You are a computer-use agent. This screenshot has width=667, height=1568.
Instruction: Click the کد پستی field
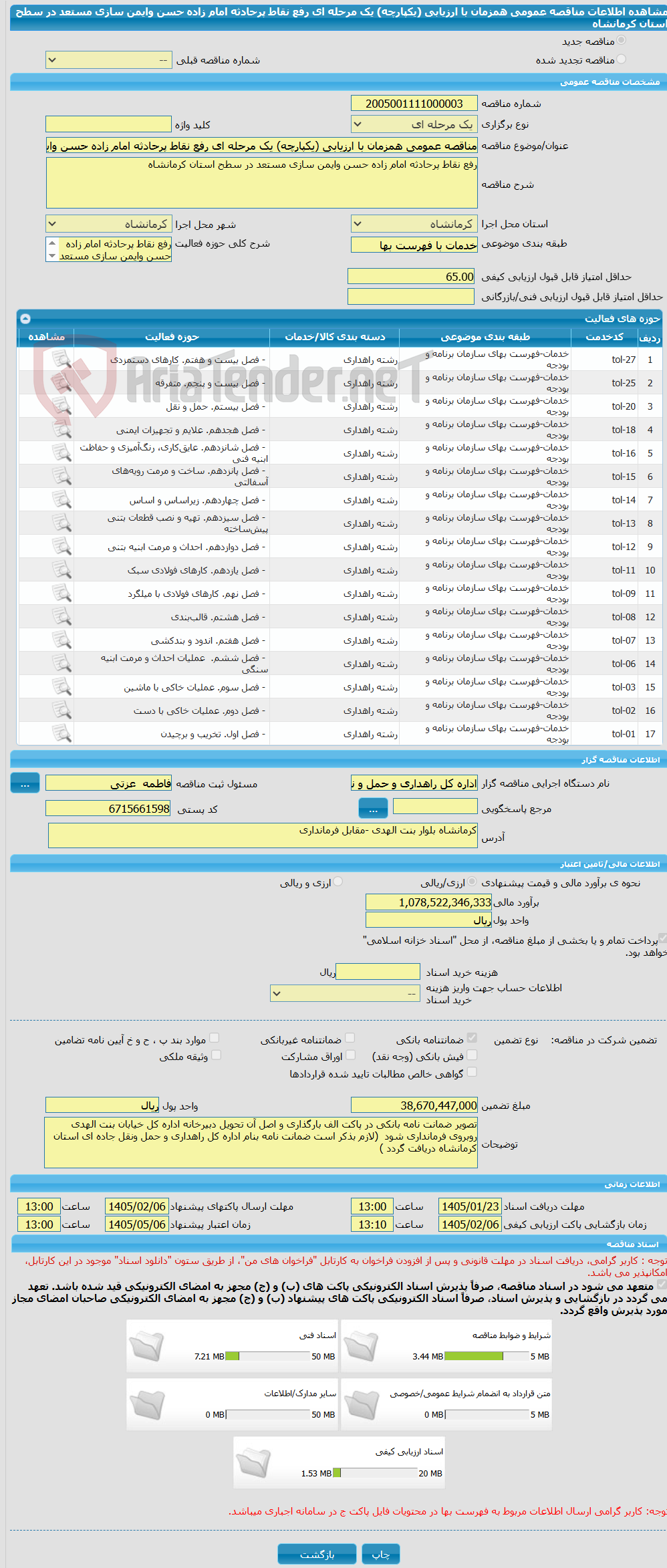coord(108,809)
